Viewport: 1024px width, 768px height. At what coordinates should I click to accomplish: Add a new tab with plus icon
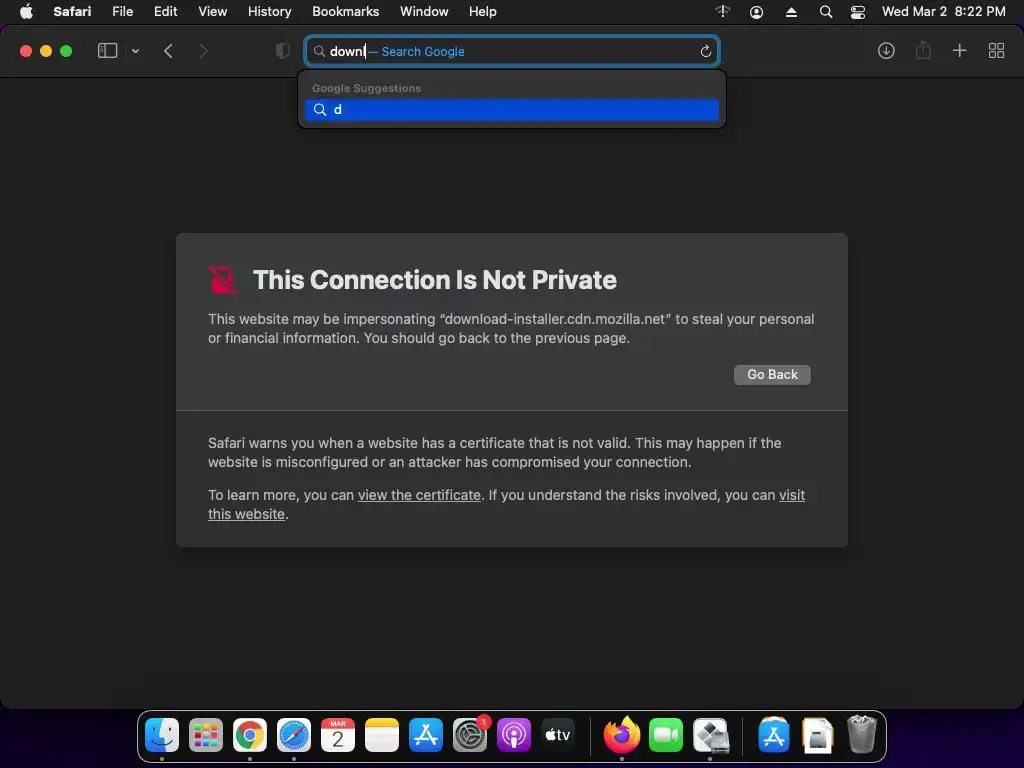[x=959, y=51]
